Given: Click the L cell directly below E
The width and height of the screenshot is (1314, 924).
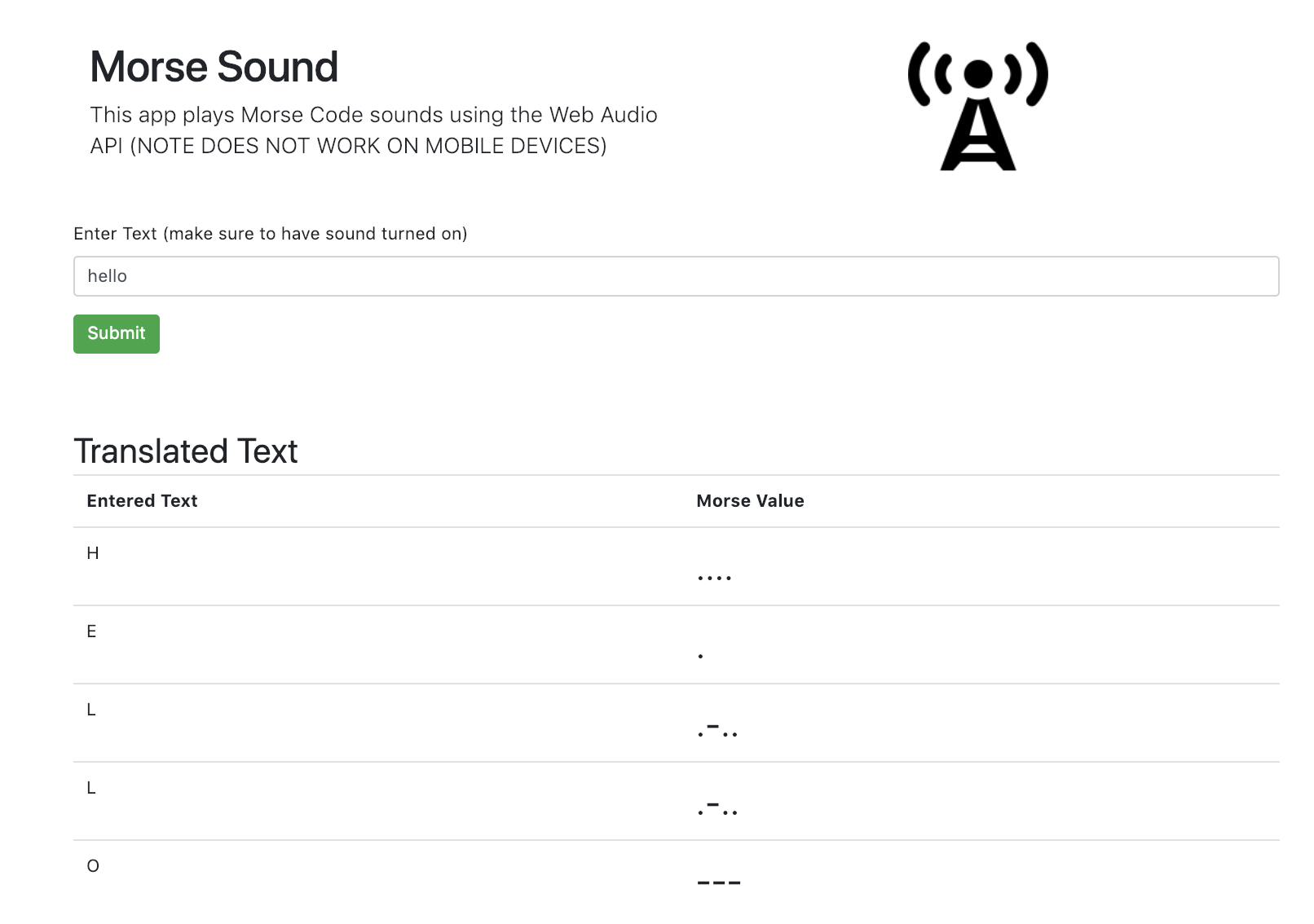Looking at the screenshot, I should (91, 710).
